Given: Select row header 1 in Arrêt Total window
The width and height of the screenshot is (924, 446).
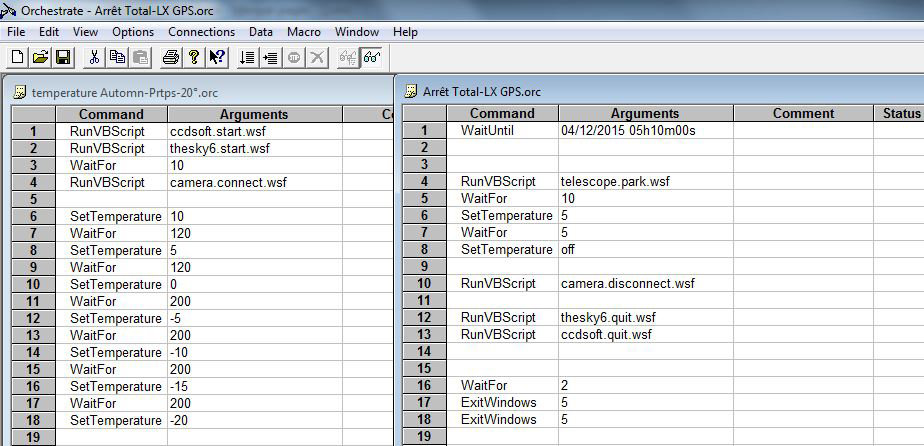Looking at the screenshot, I should click(x=424, y=130).
